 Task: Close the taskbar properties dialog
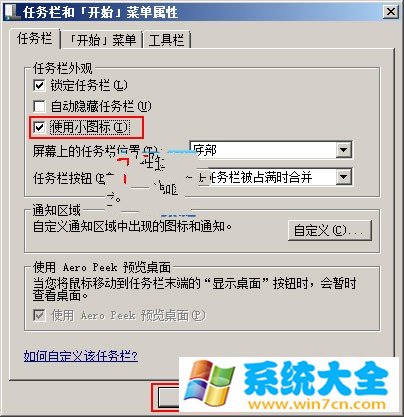[x=390, y=12]
